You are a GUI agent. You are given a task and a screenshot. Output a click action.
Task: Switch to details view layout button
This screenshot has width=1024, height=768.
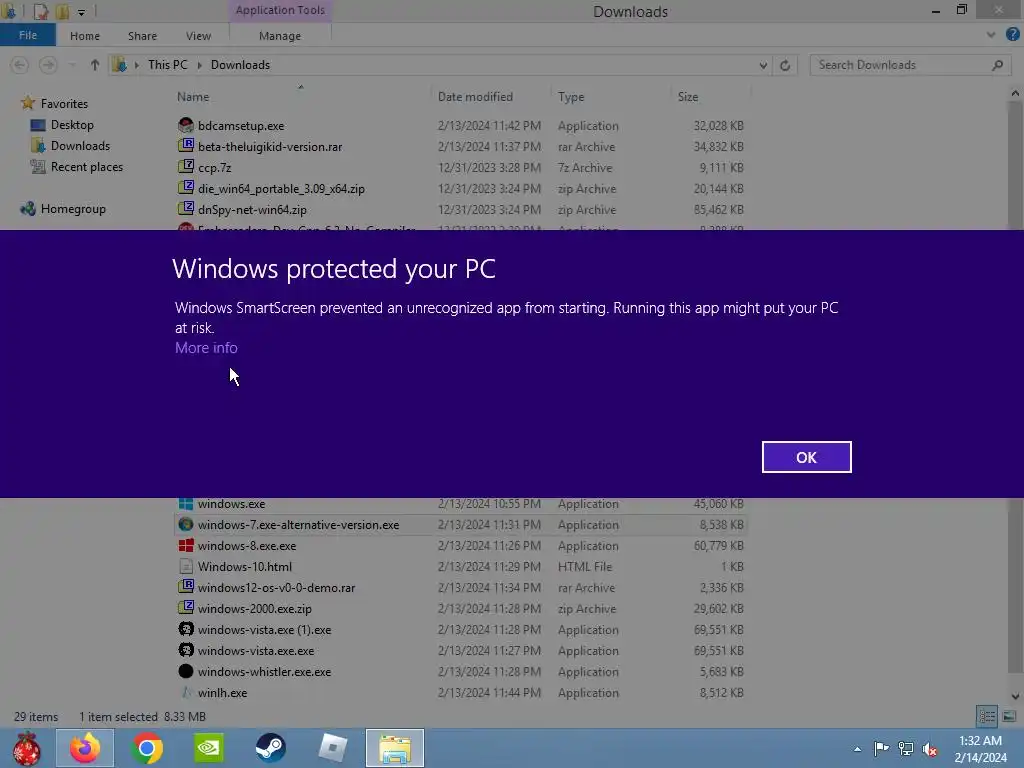click(986, 716)
